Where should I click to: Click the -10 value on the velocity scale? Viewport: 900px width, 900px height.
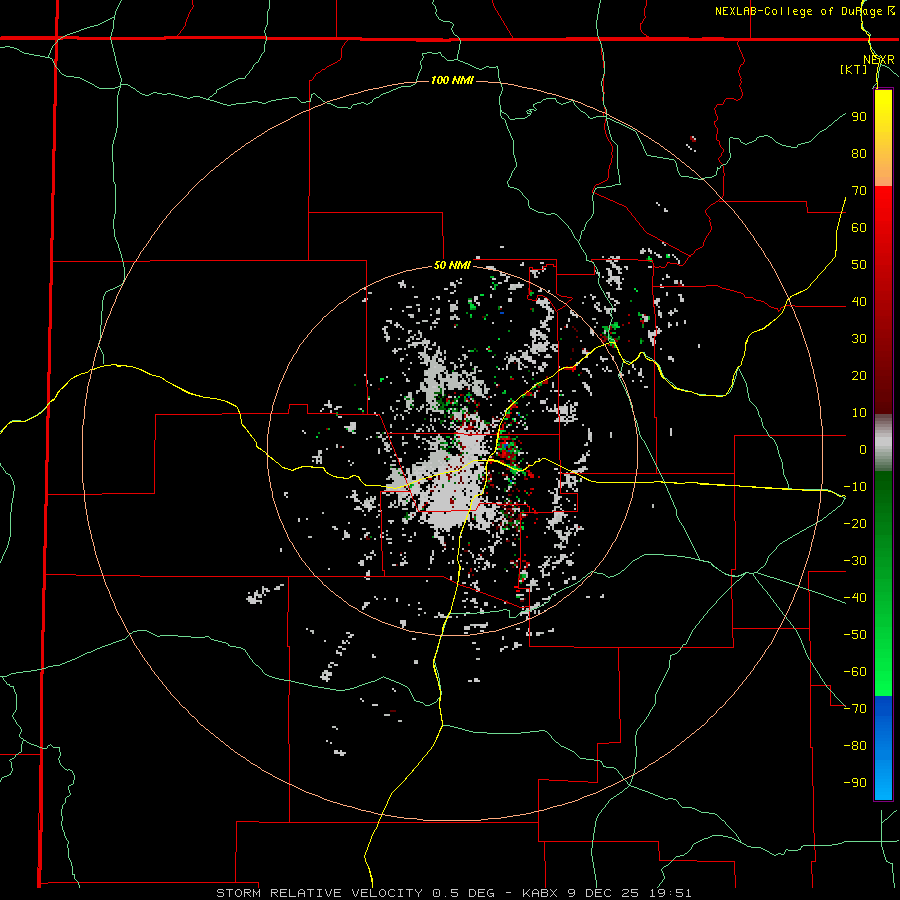point(855,487)
